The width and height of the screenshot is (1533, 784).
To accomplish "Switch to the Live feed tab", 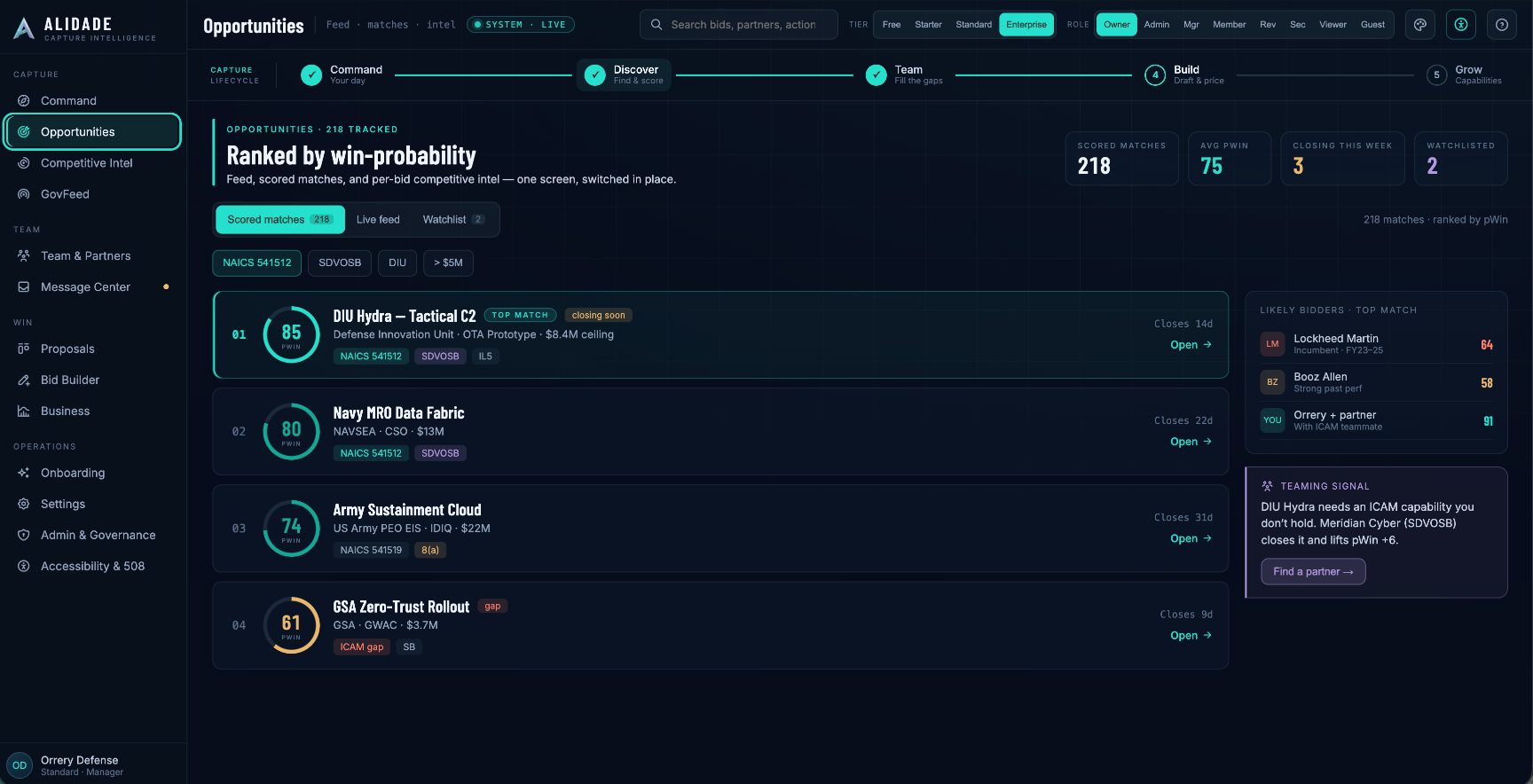I will 378,220.
